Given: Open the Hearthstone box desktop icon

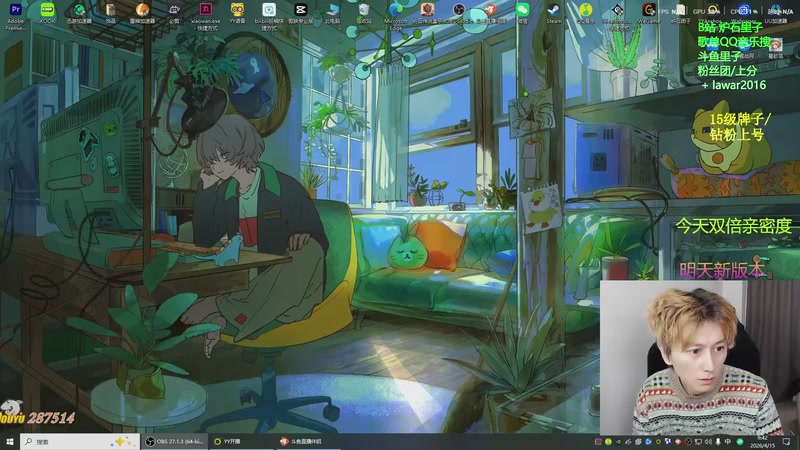Looking at the screenshot, I should [428, 14].
